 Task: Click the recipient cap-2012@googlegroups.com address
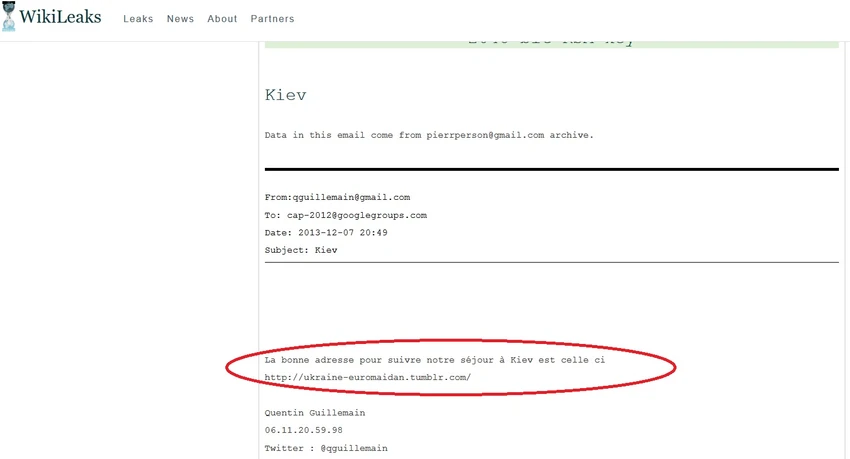[x=357, y=215]
